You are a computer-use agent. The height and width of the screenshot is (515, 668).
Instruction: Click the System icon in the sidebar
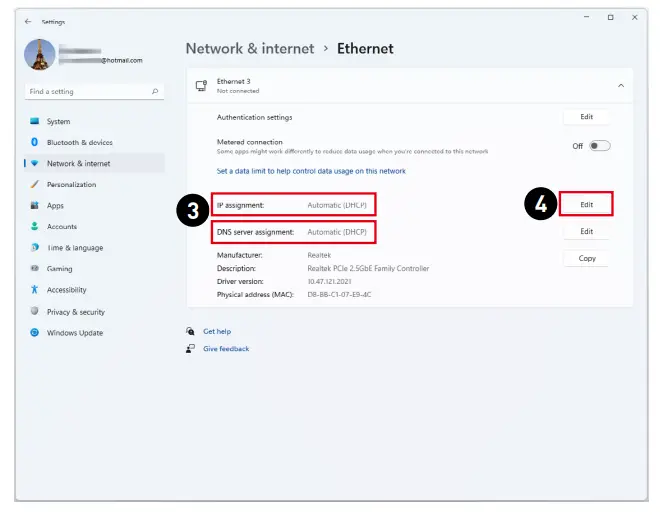(35, 122)
